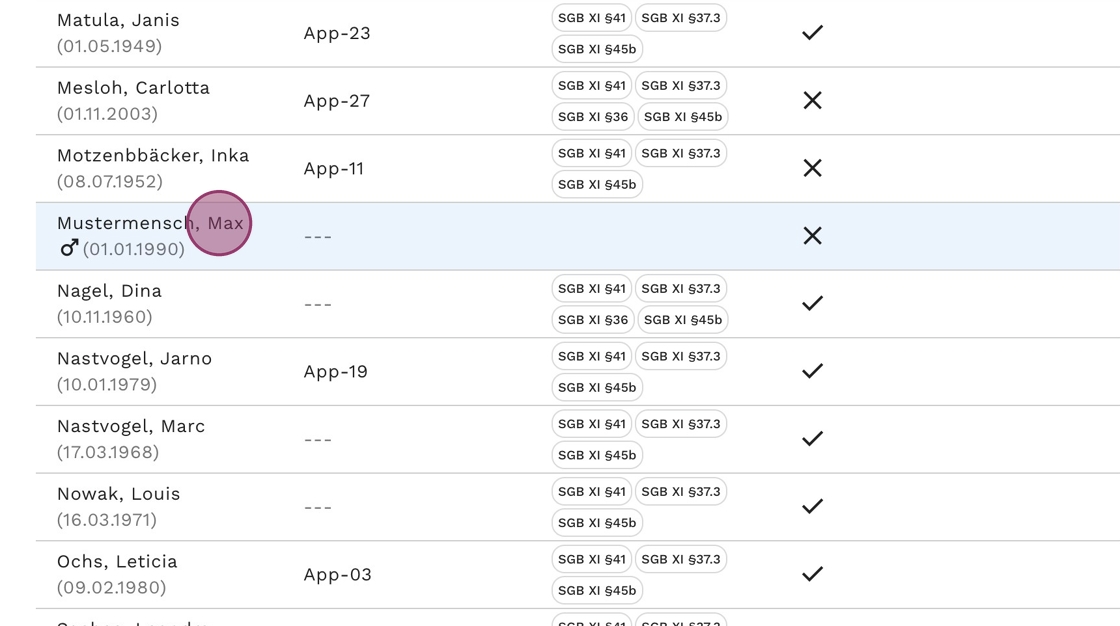Click the male gender icon beside Mustermensch
This screenshot has width=1120, height=626.
[x=69, y=248]
